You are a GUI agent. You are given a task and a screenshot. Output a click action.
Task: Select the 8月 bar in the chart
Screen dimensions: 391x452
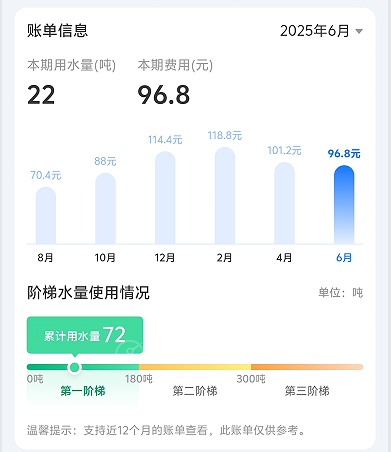click(46, 215)
